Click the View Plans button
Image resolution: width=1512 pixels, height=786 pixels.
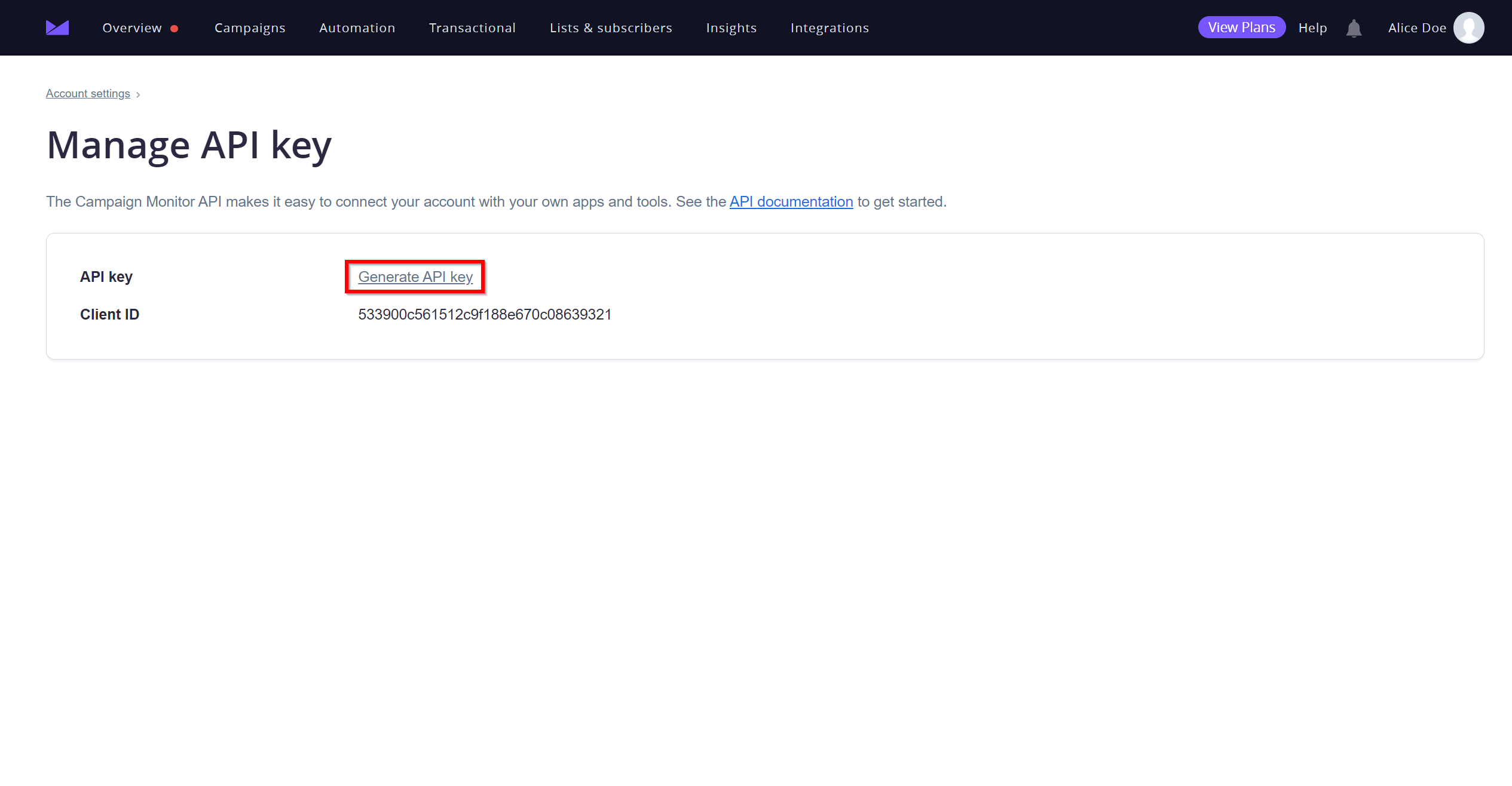pos(1241,27)
